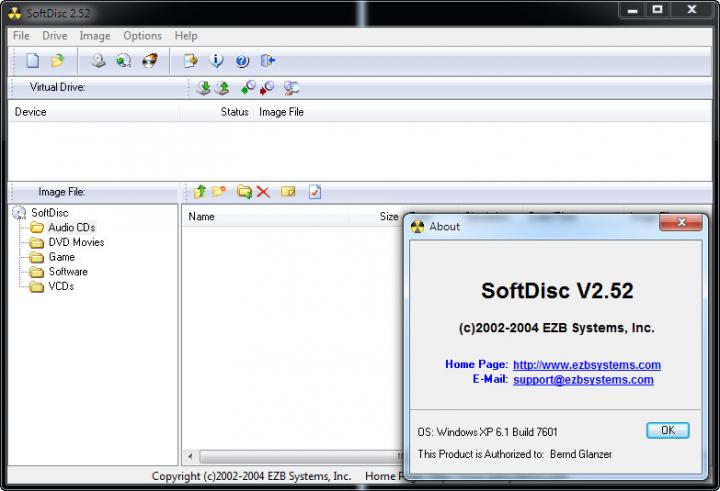Screen dimensions: 720x491
Task: Select the Software folder in tree
Action: tap(68, 271)
